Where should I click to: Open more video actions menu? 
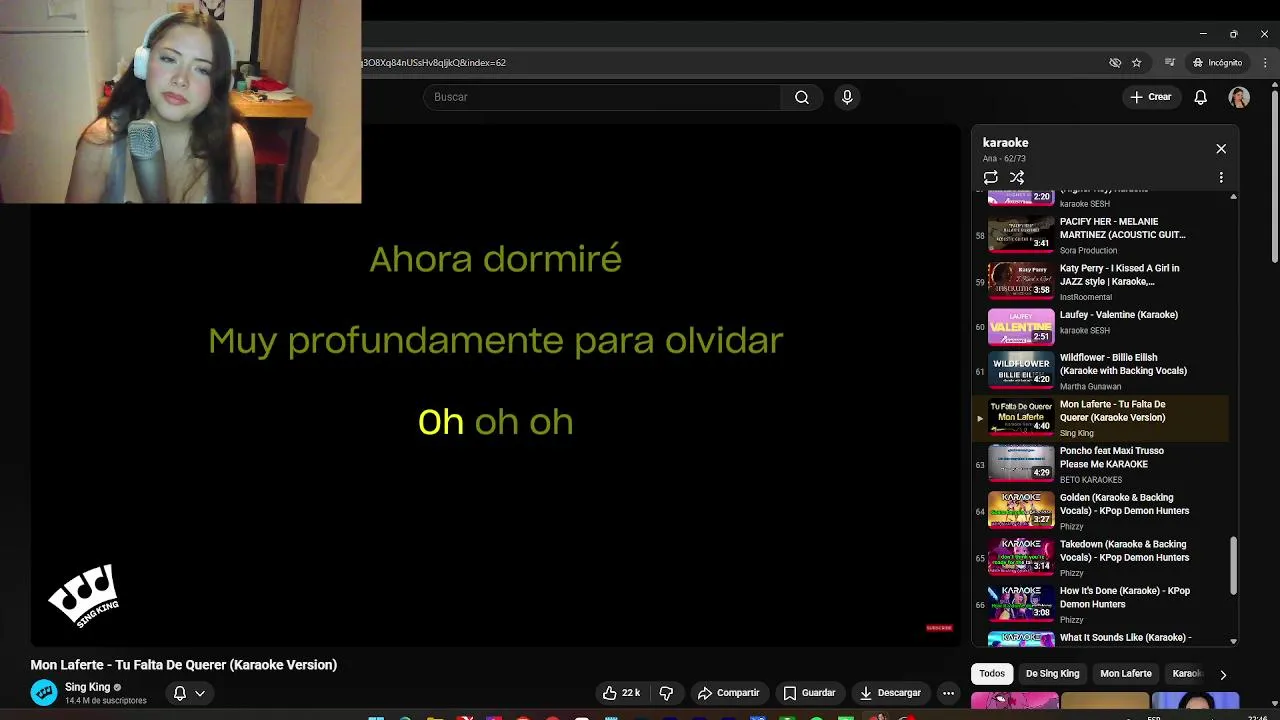(948, 693)
